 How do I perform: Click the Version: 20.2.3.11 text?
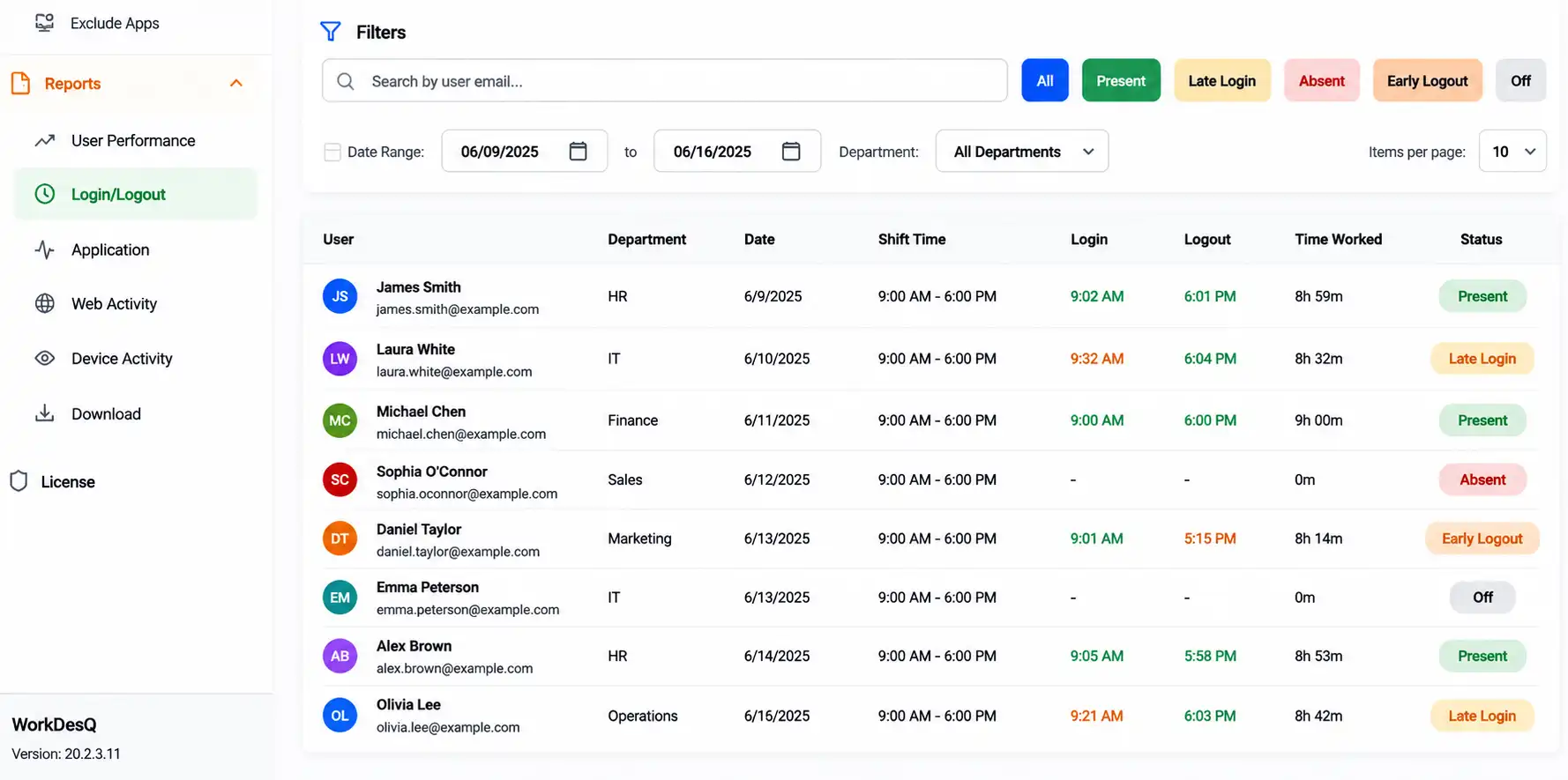coord(66,754)
